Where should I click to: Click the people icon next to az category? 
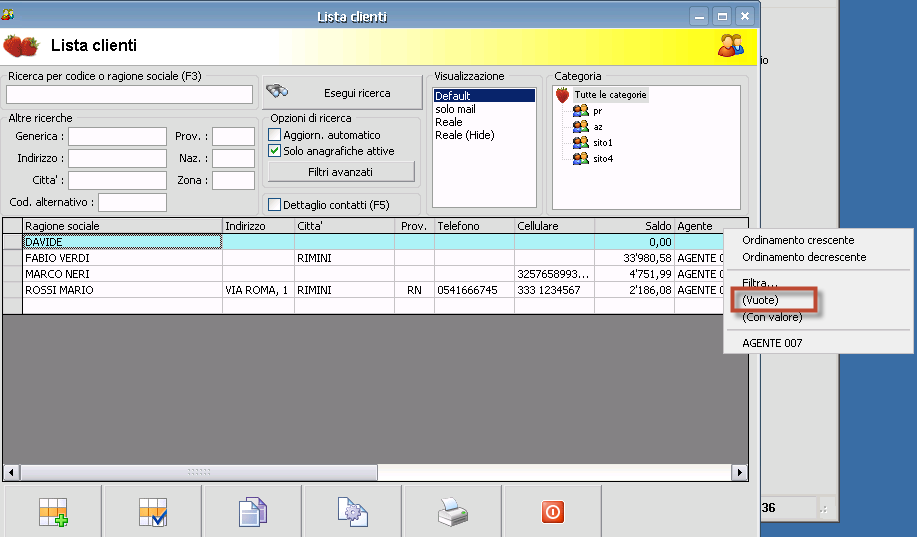580,126
